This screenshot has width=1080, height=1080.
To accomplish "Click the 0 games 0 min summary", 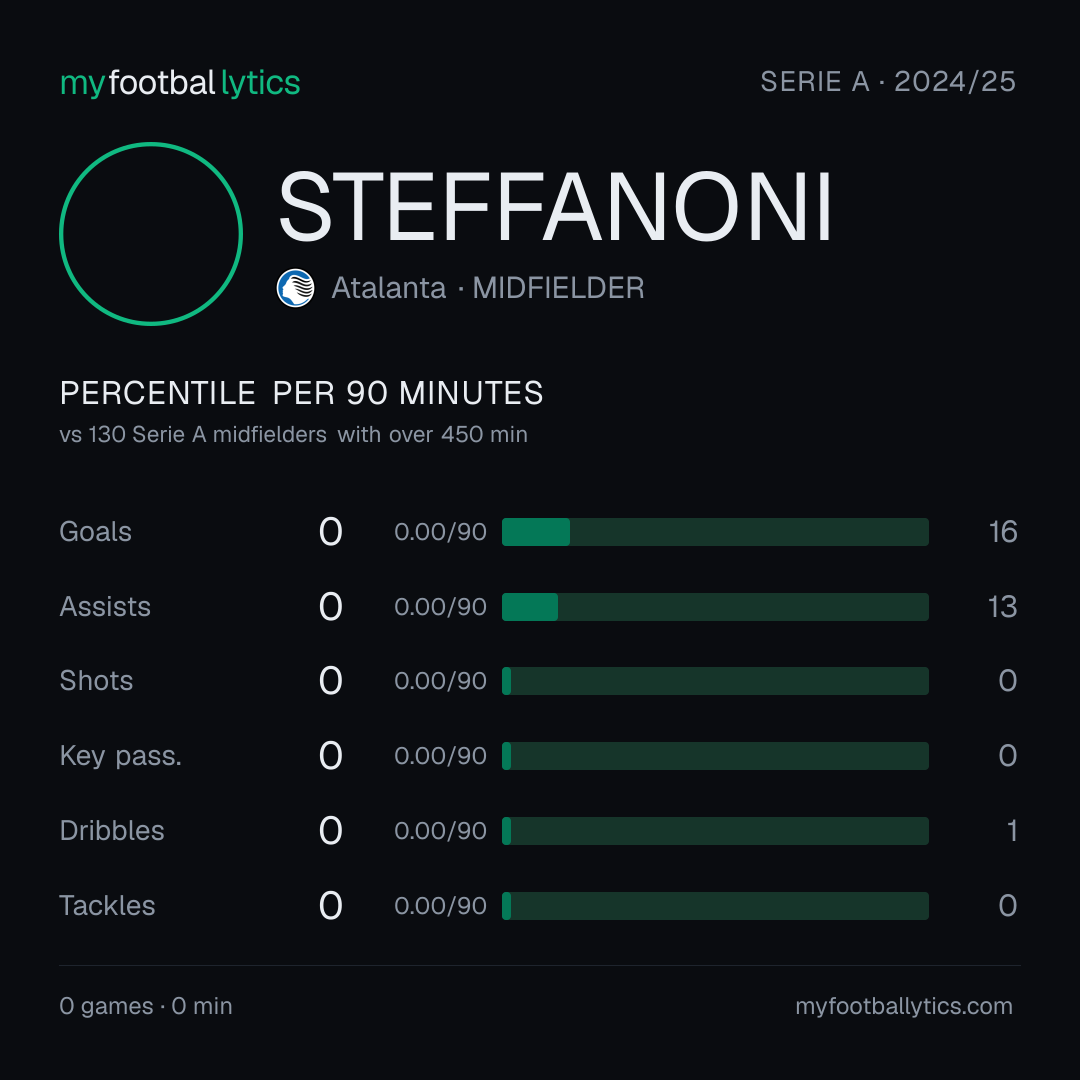I will pos(146,1006).
